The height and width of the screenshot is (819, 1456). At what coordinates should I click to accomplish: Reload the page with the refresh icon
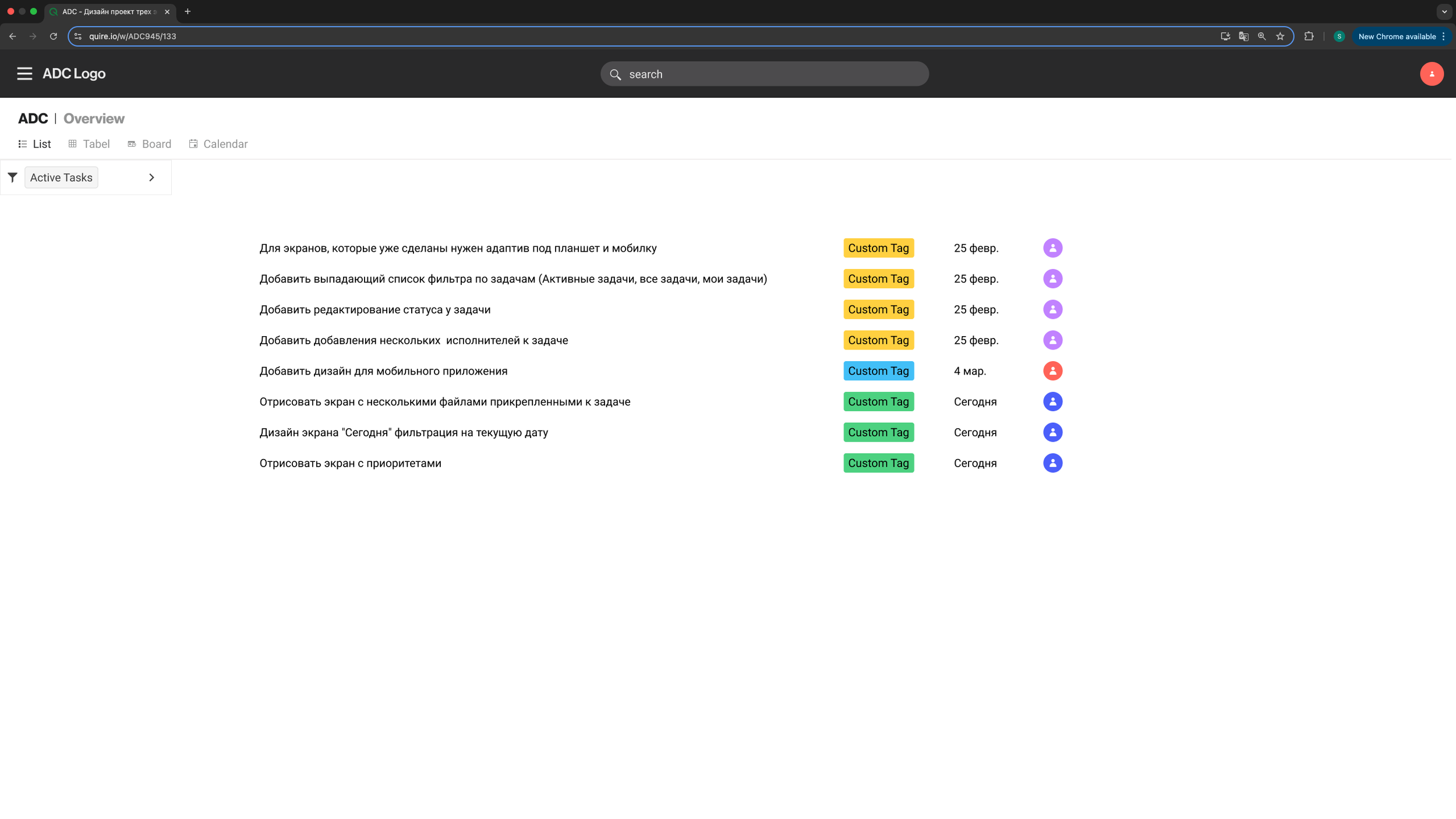point(53,36)
